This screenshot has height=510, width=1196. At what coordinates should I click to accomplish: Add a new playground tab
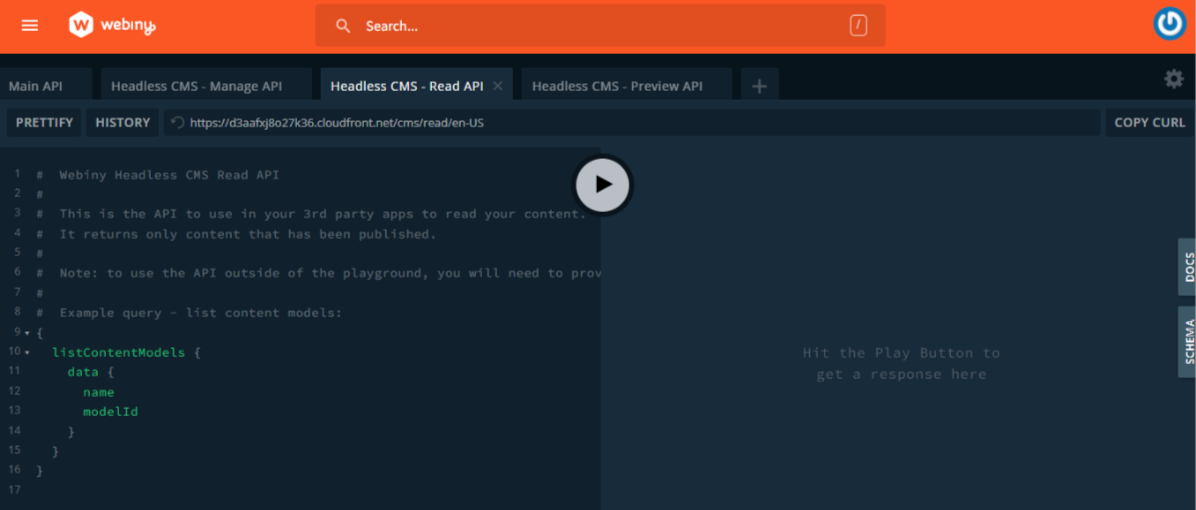click(759, 86)
